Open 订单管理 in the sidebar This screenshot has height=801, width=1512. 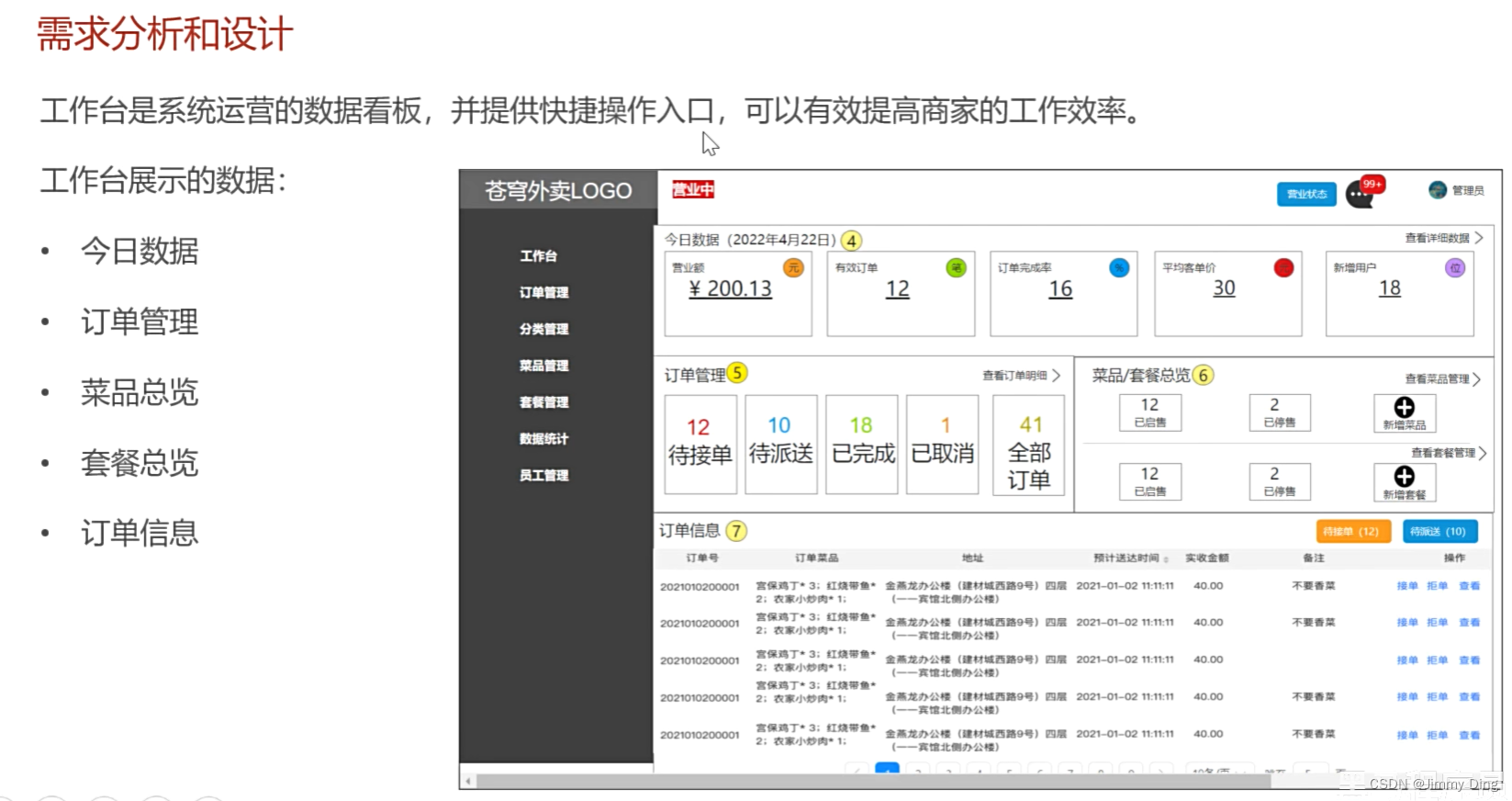point(543,292)
